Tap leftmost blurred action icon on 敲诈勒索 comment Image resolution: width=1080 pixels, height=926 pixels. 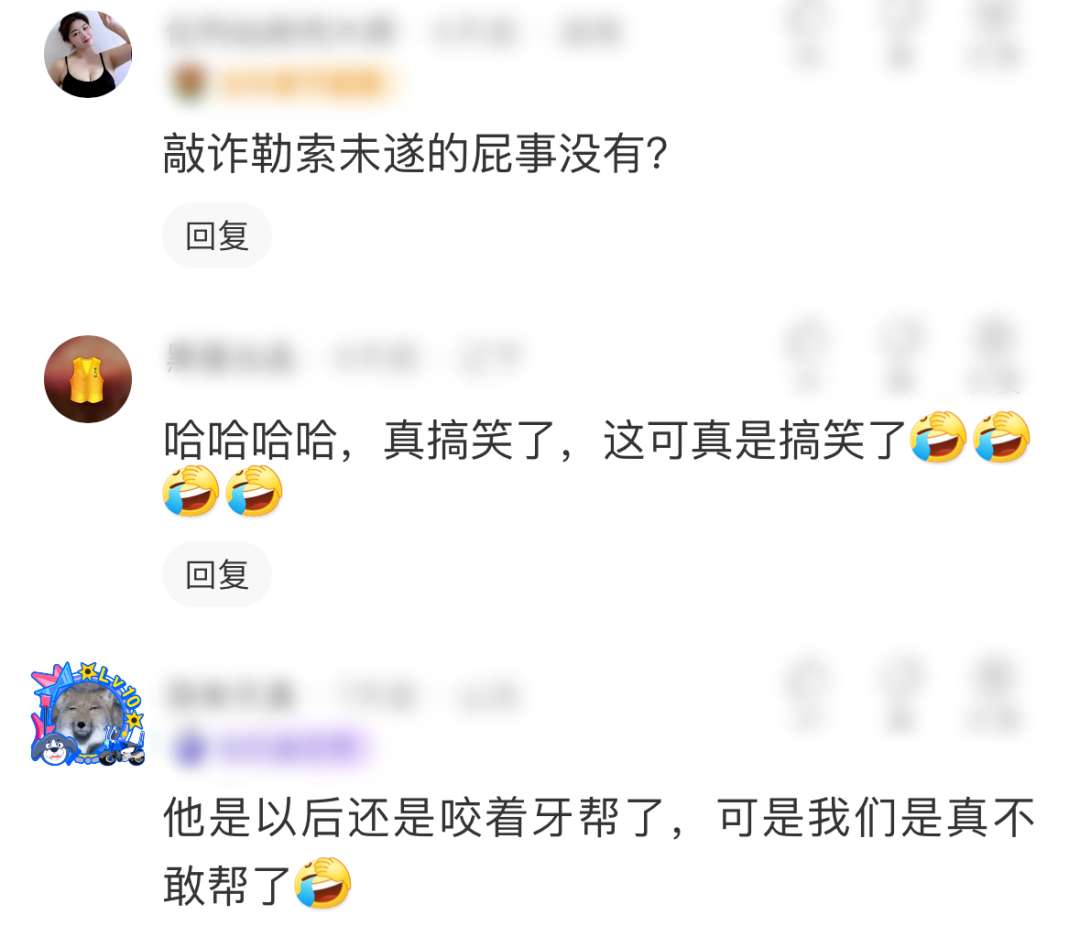(808, 34)
